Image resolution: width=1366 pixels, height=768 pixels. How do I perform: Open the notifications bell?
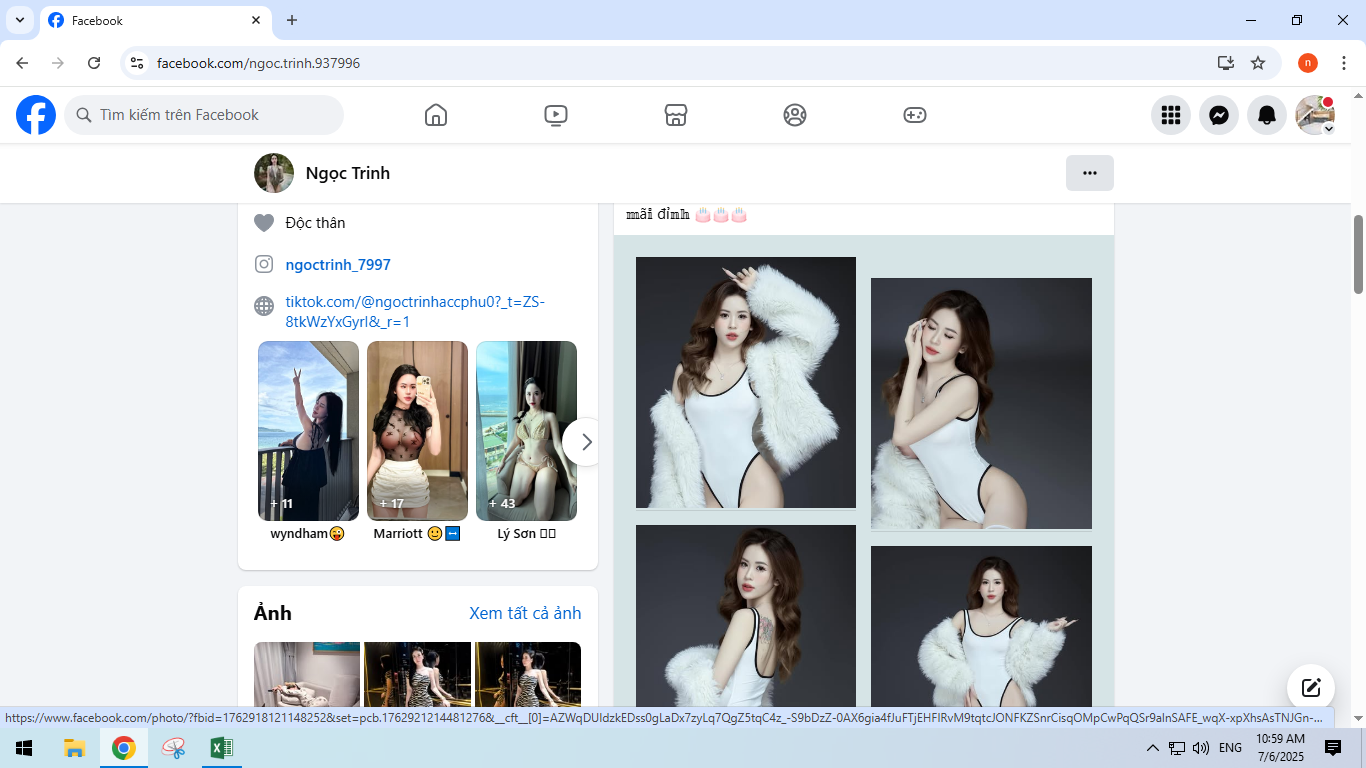click(1267, 115)
